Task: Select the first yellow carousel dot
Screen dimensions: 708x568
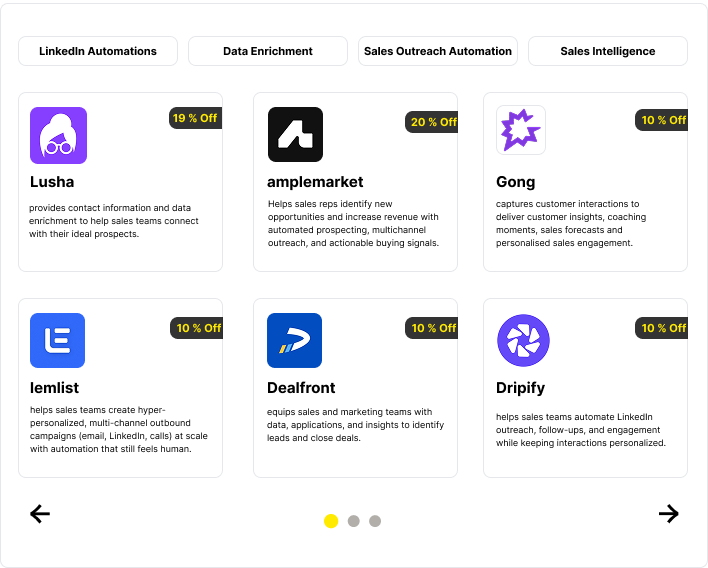Action: click(331, 521)
